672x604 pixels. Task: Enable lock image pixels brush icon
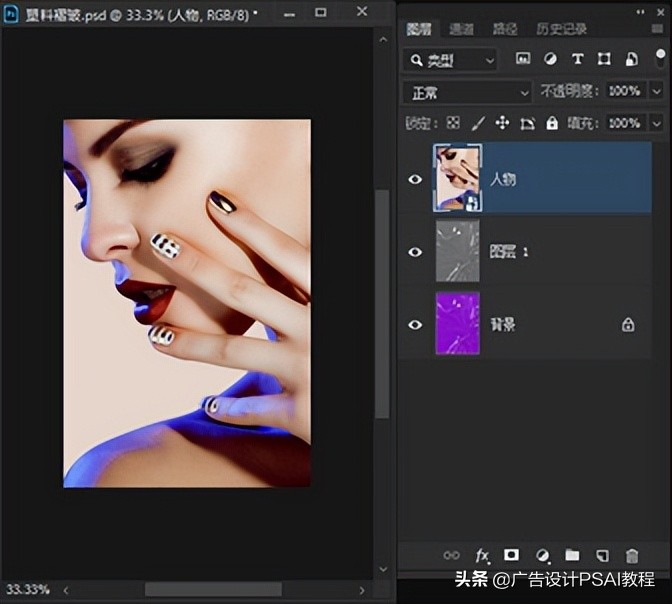point(478,123)
